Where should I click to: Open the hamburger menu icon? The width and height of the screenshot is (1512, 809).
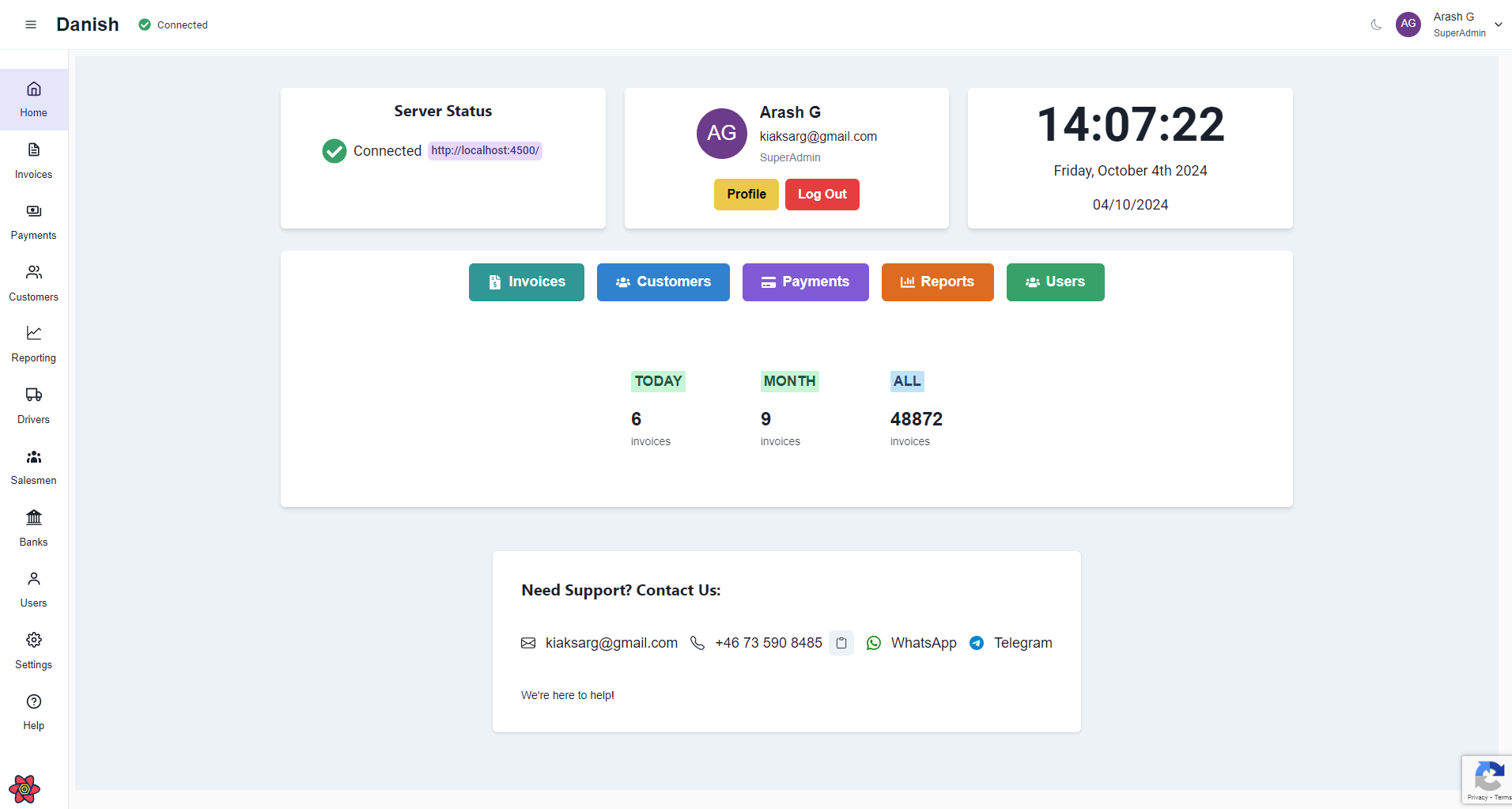(x=31, y=25)
